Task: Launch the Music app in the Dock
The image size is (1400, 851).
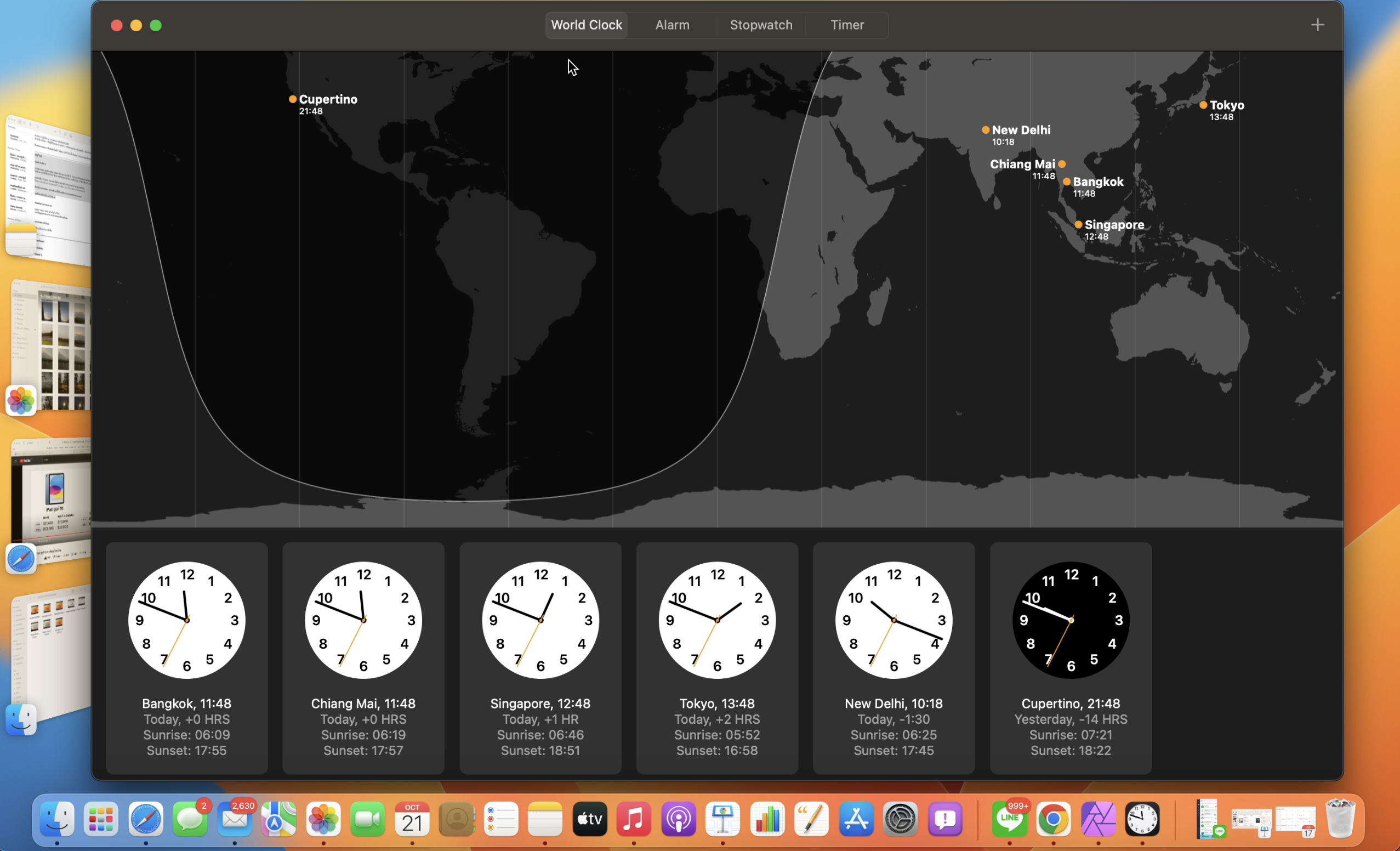Action: 634,819
